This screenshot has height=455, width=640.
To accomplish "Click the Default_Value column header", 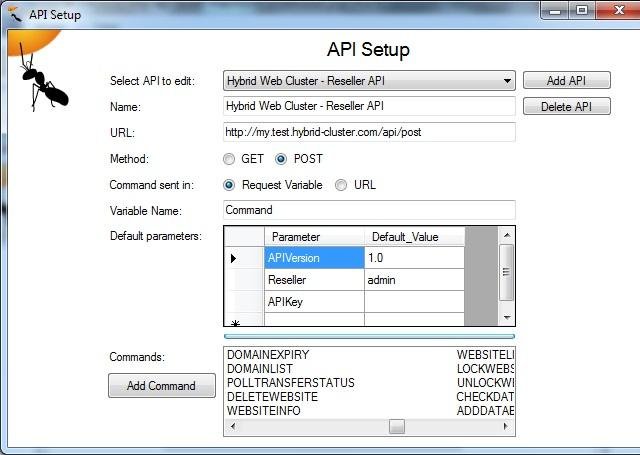I will pos(414,237).
